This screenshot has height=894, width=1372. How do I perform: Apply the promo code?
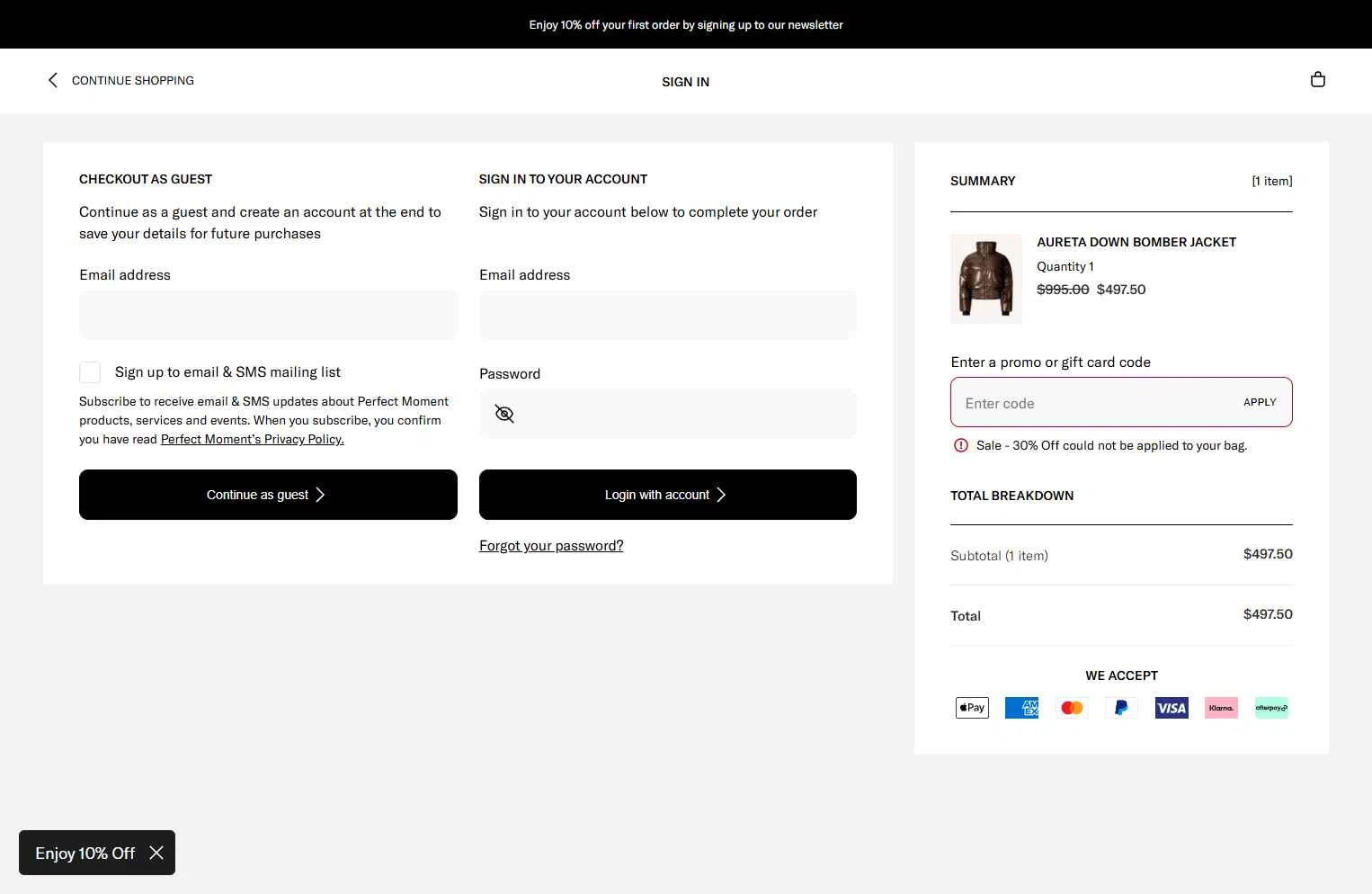1260,402
